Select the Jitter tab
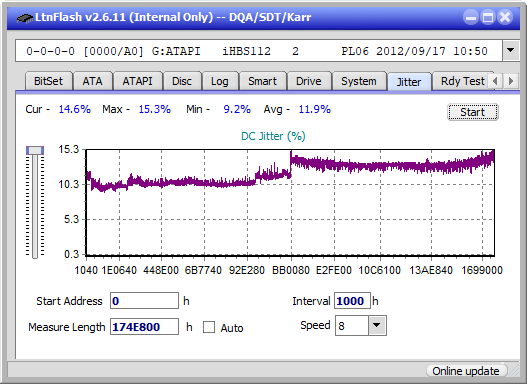Image resolution: width=527 pixels, height=384 pixels. coord(409,82)
